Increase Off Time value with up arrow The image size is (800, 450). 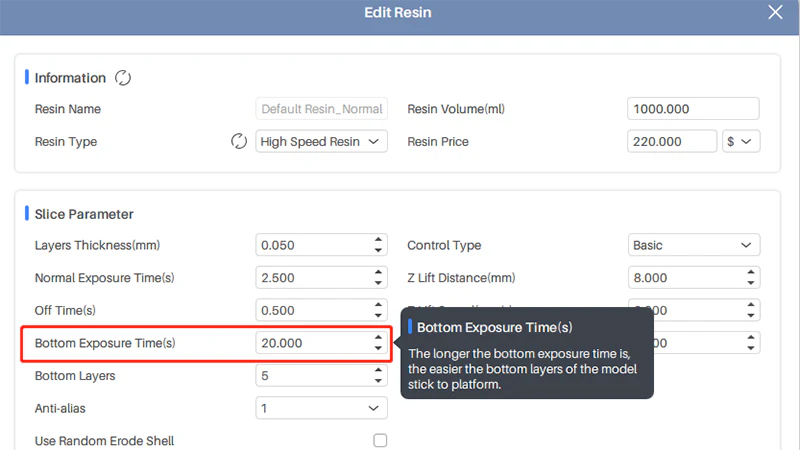pos(378,305)
